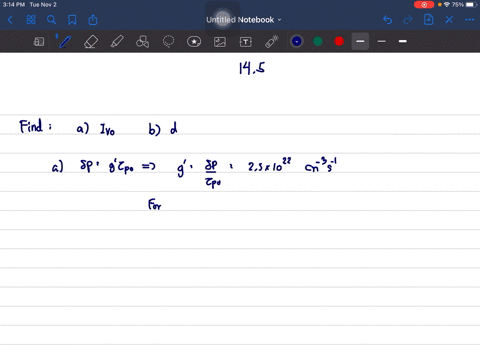Open the Elements sticker tool
The height and width of the screenshot is (360, 480).
click(194, 42)
